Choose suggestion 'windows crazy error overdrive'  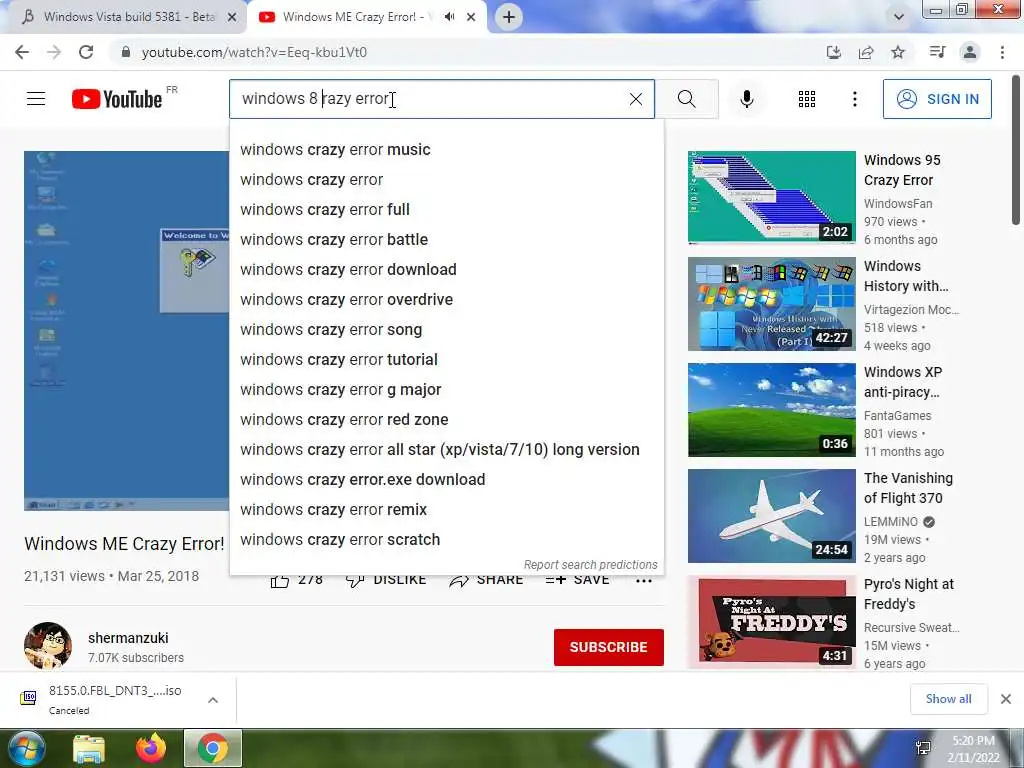pyautogui.click(x=447, y=300)
